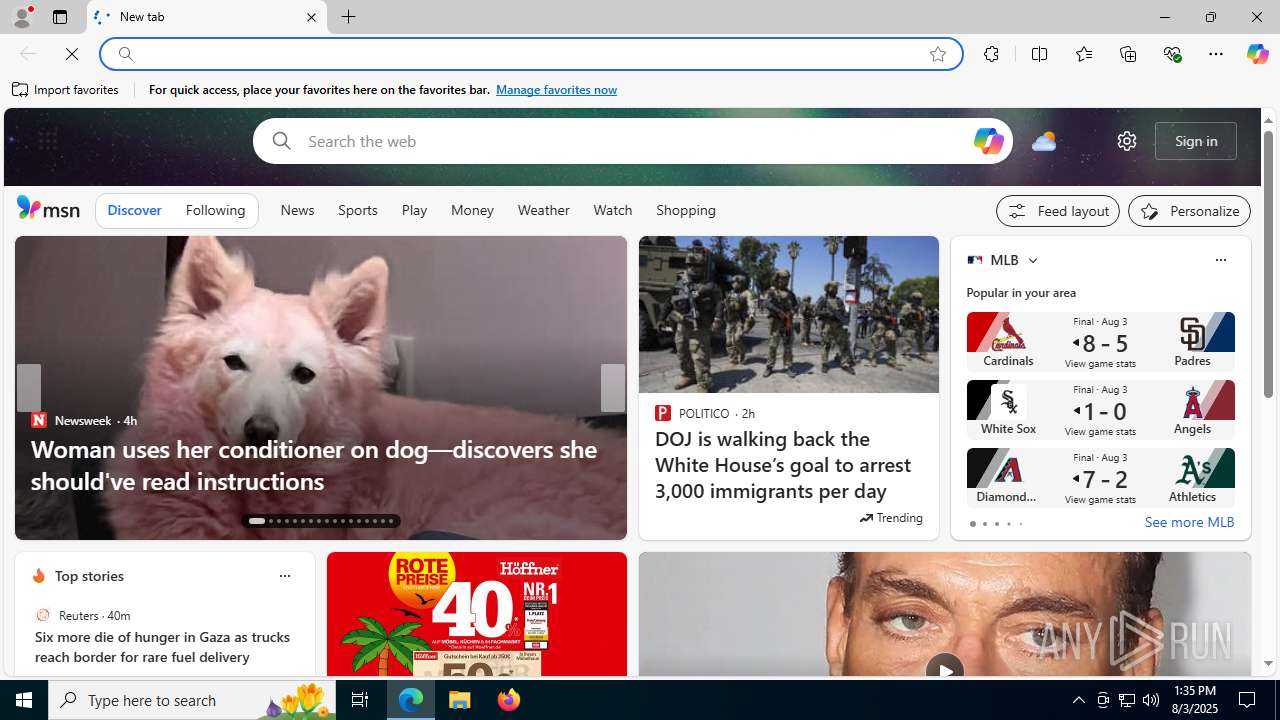
Task: Open Task View in taskbar
Action: (x=360, y=700)
